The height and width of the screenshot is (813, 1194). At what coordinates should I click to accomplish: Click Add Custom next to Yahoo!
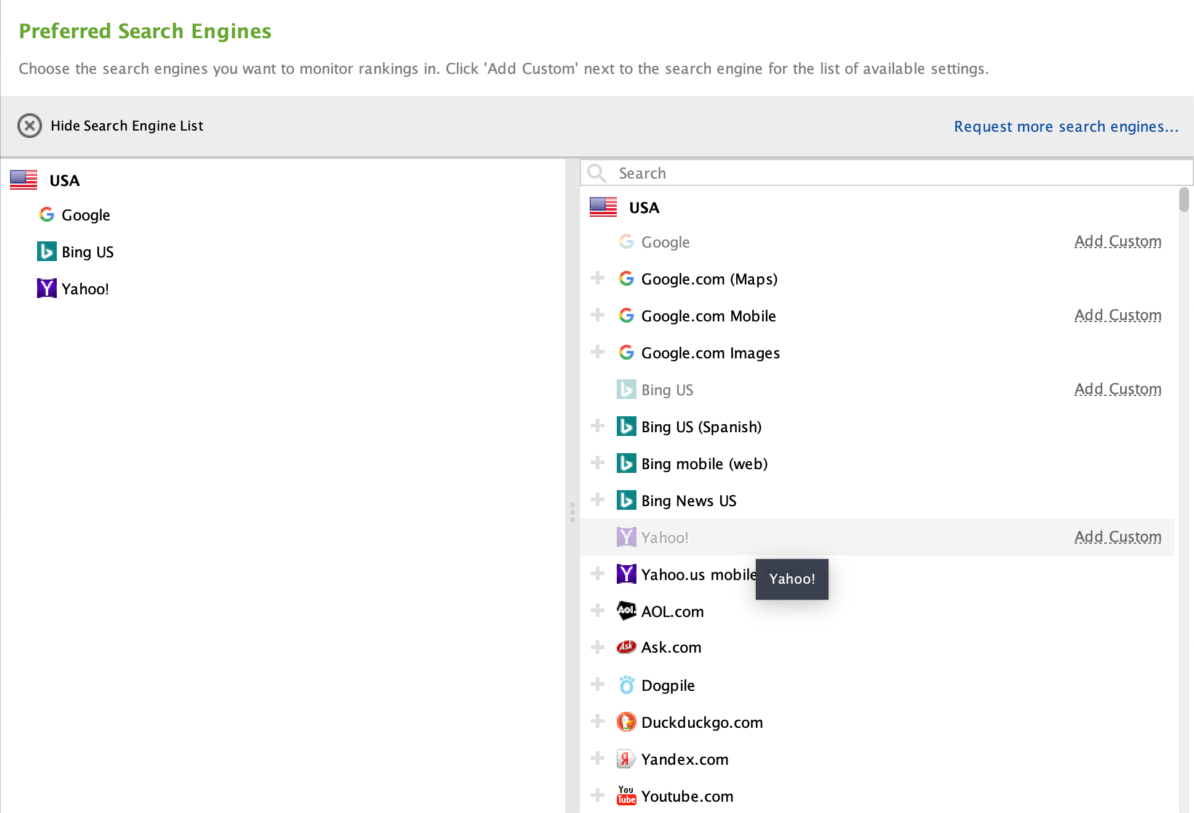coord(1118,537)
